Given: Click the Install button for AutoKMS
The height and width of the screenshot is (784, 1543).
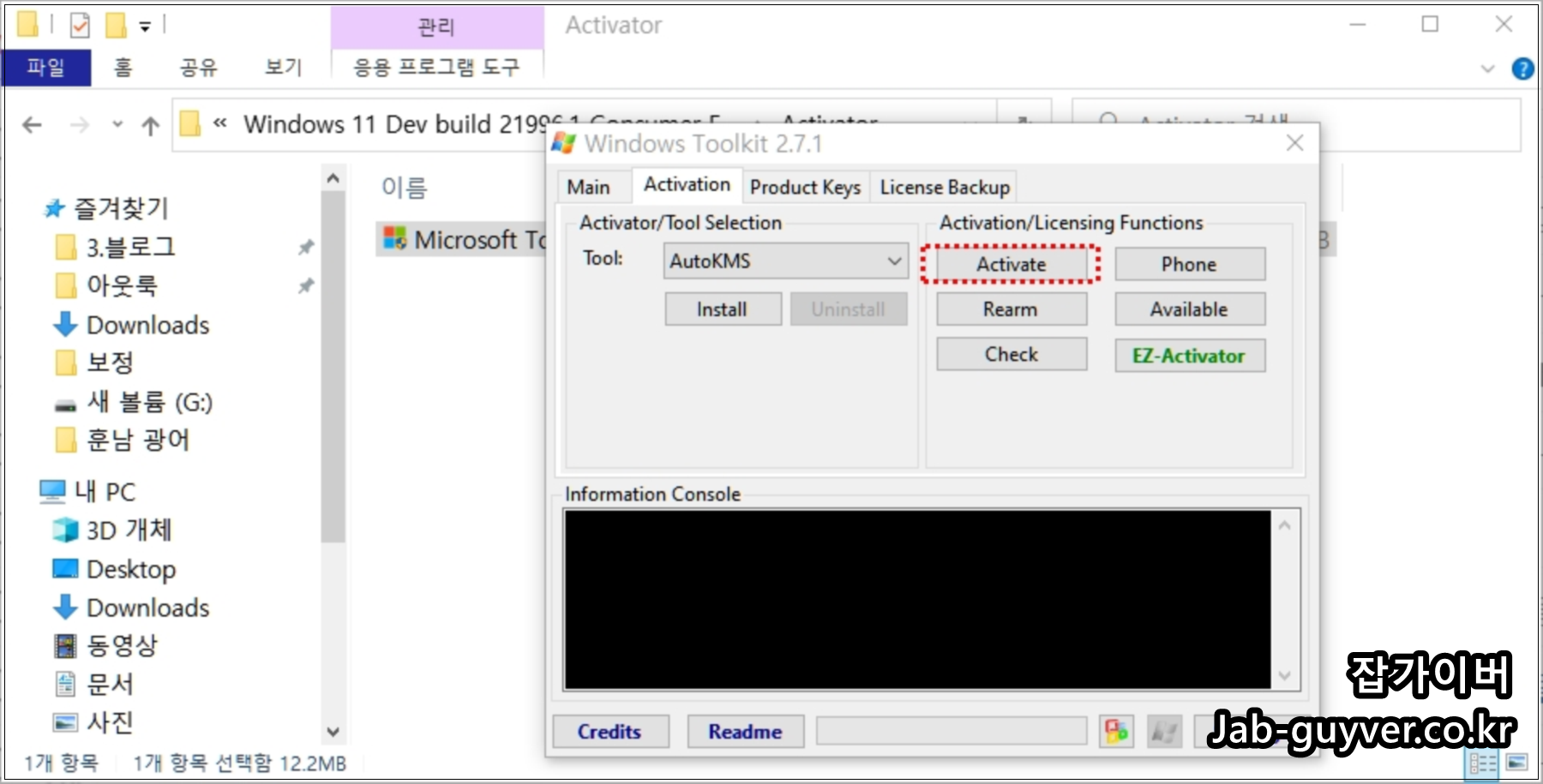Looking at the screenshot, I should [722, 309].
